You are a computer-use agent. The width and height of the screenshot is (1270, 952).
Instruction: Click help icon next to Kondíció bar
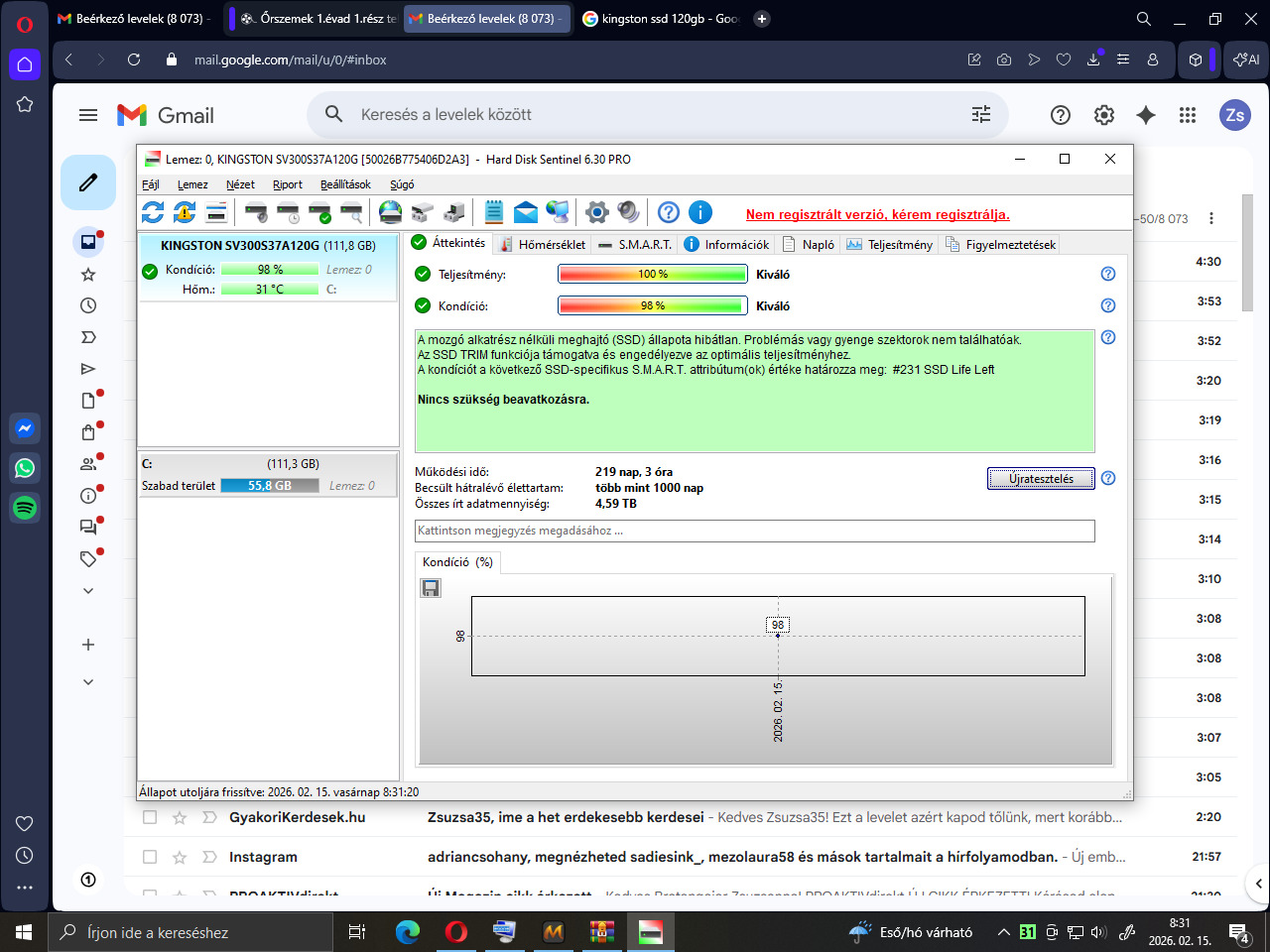1108,305
